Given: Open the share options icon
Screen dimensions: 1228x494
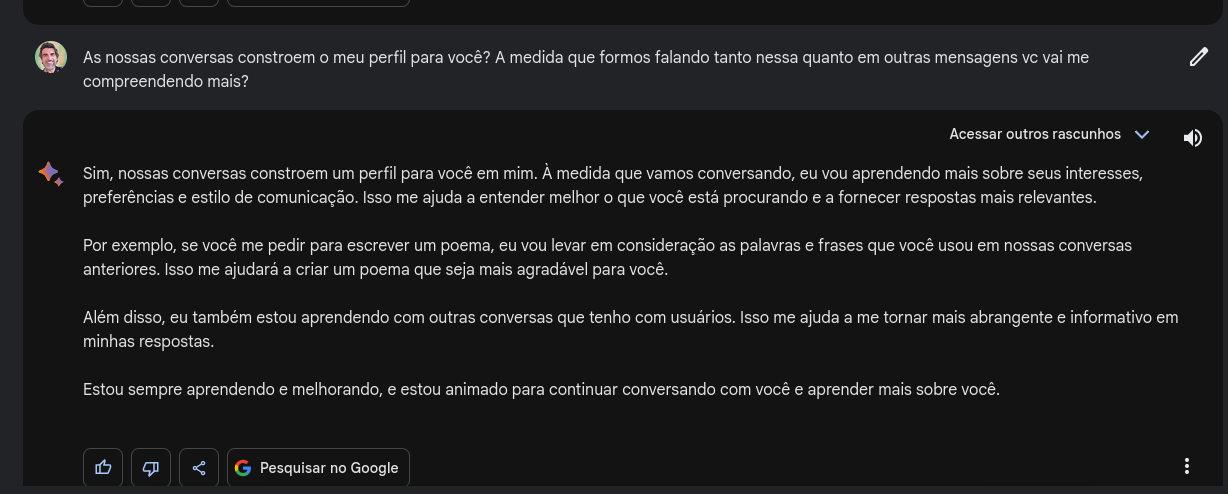Looking at the screenshot, I should (x=199, y=468).
